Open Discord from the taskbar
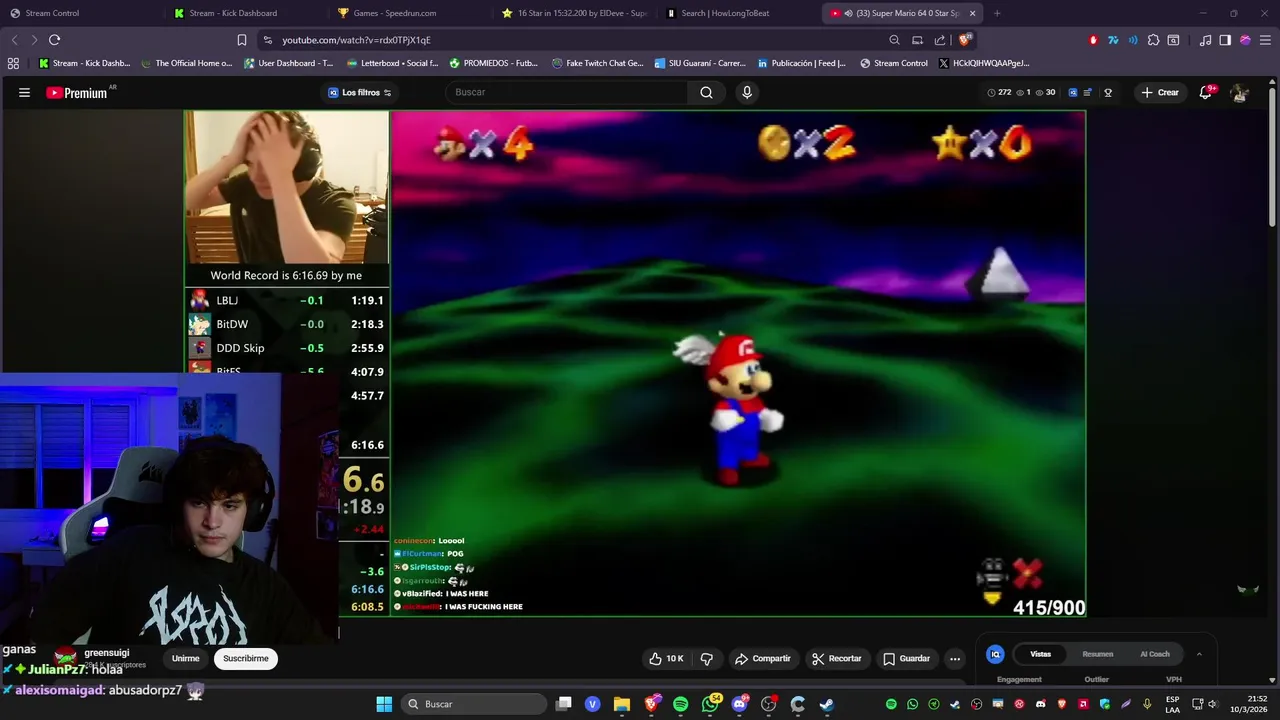The height and width of the screenshot is (720, 1280). [x=739, y=704]
